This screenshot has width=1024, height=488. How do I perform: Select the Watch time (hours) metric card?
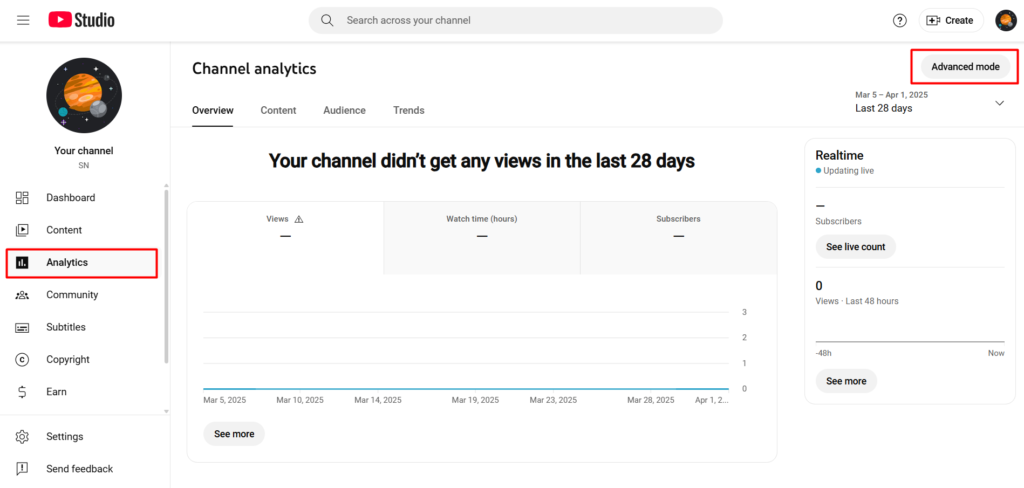point(481,236)
